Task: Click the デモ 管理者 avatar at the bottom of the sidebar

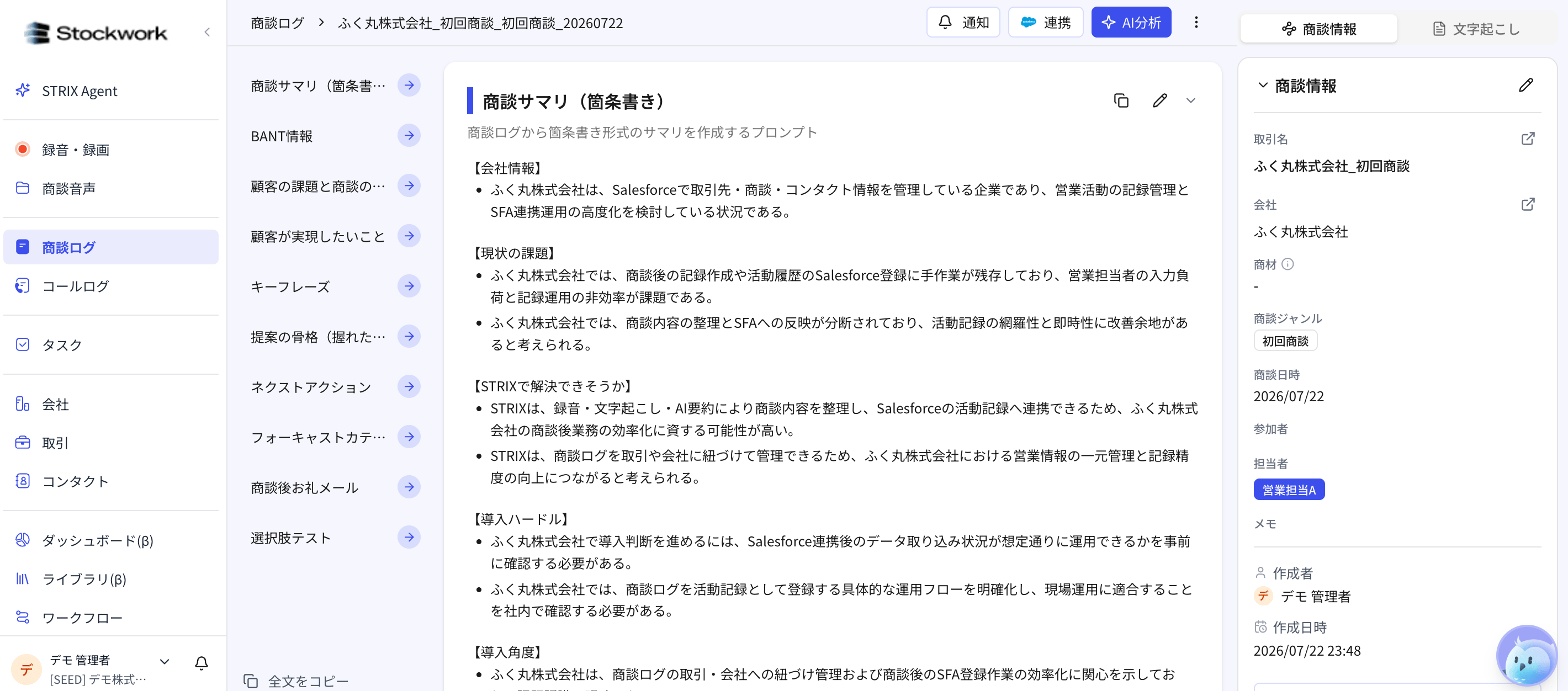Action: (x=26, y=669)
